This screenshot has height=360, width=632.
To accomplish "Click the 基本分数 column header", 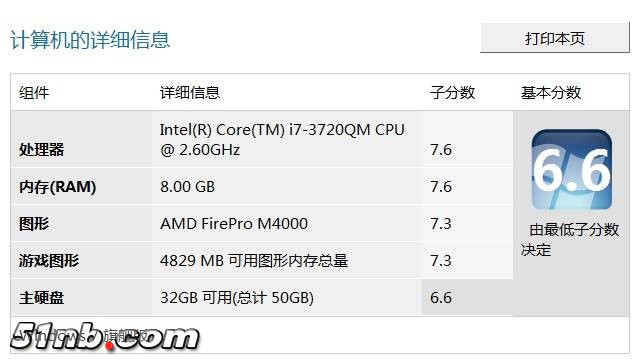I will [x=551, y=93].
